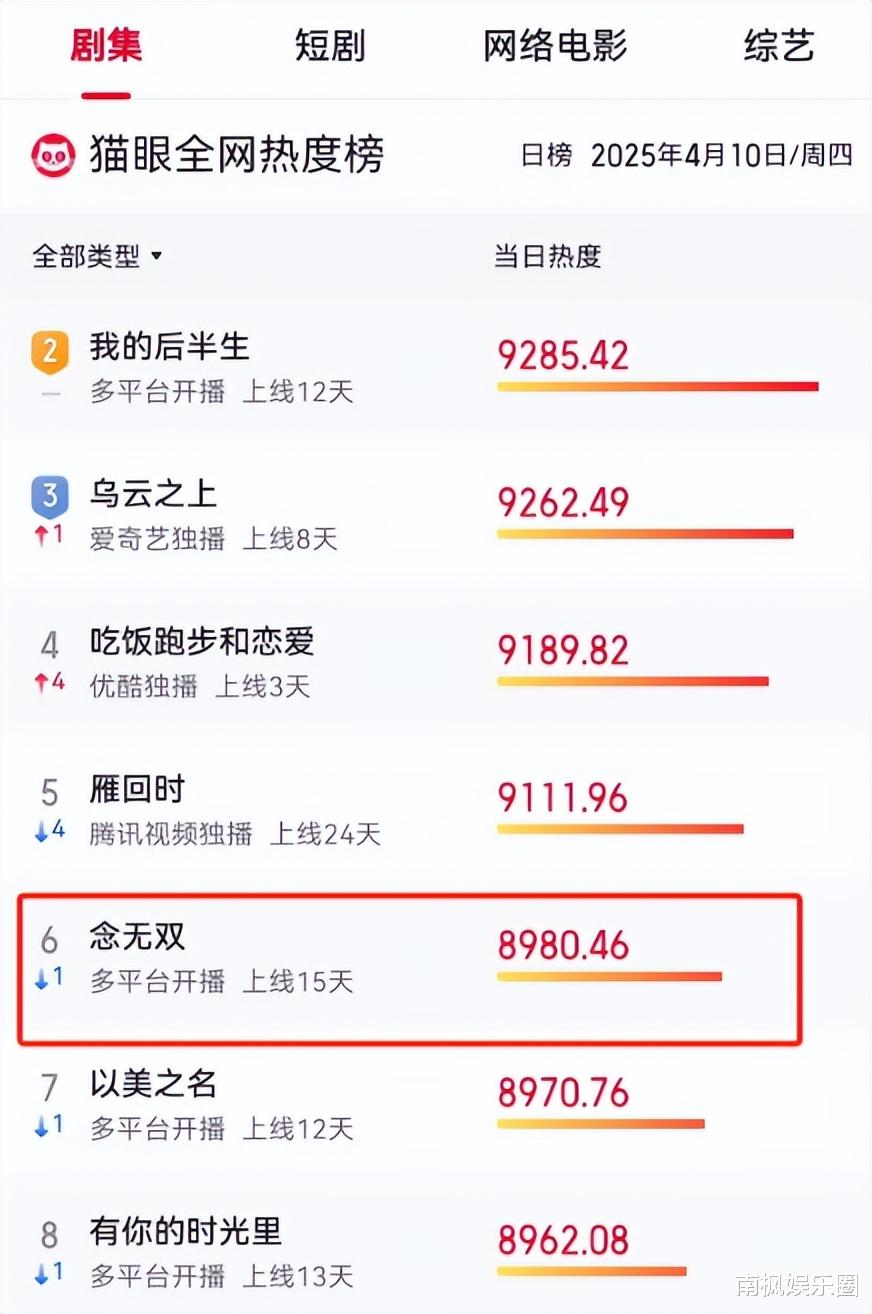Image resolution: width=872 pixels, height=1314 pixels.
Task: Click the heat bar for 雁回时
Action: coord(620,828)
